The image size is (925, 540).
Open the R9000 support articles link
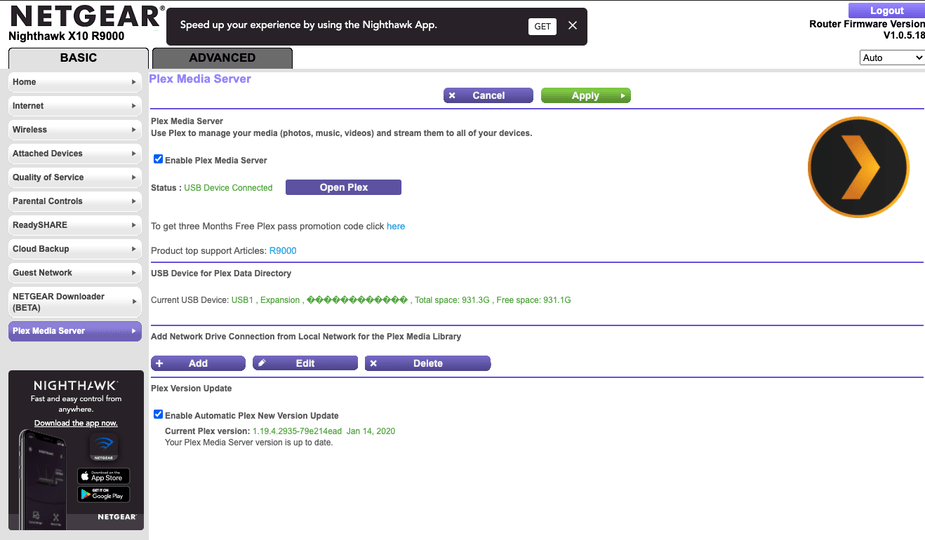click(283, 251)
